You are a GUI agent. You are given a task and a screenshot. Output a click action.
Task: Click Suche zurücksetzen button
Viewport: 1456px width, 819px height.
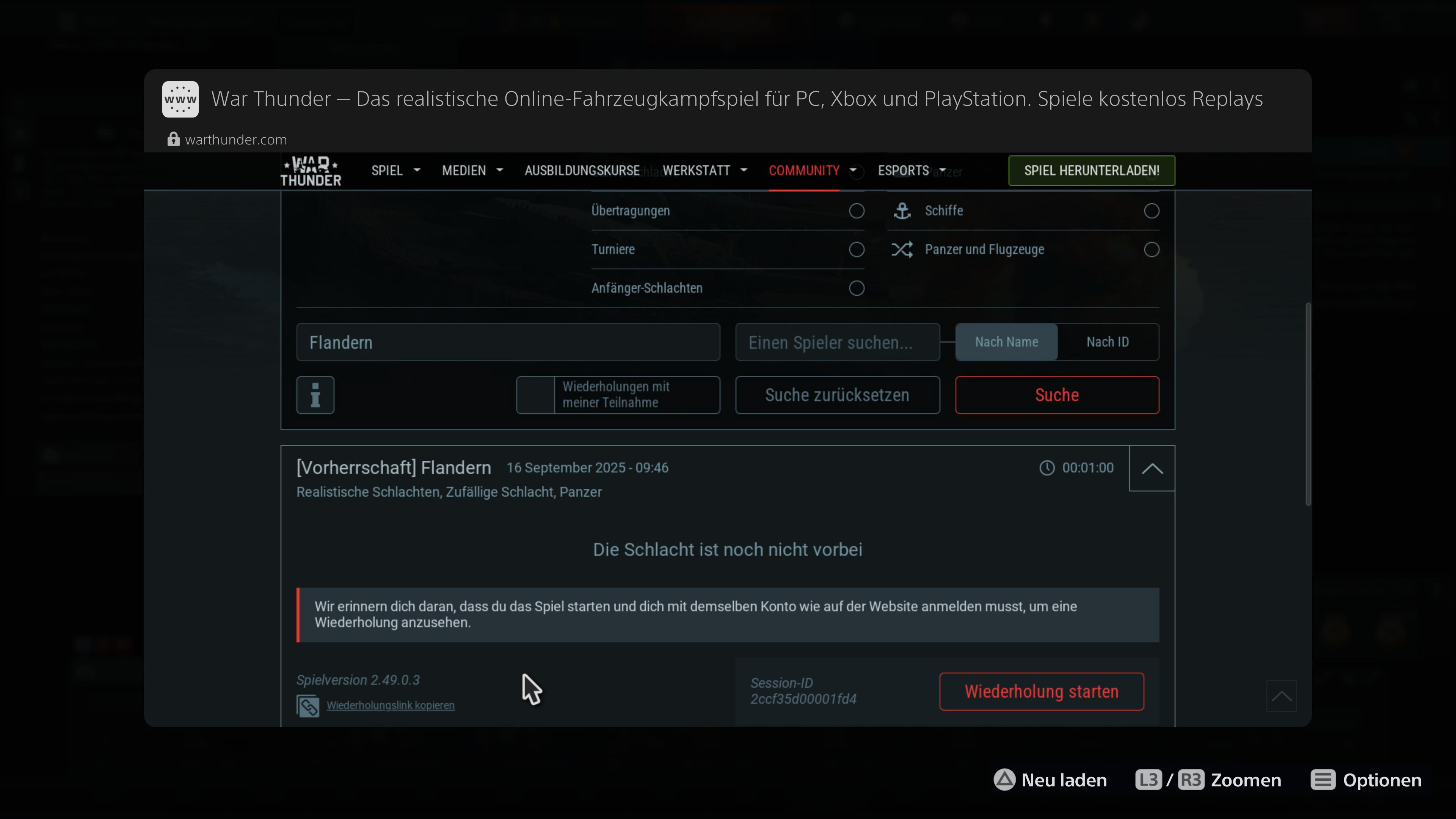tap(837, 395)
